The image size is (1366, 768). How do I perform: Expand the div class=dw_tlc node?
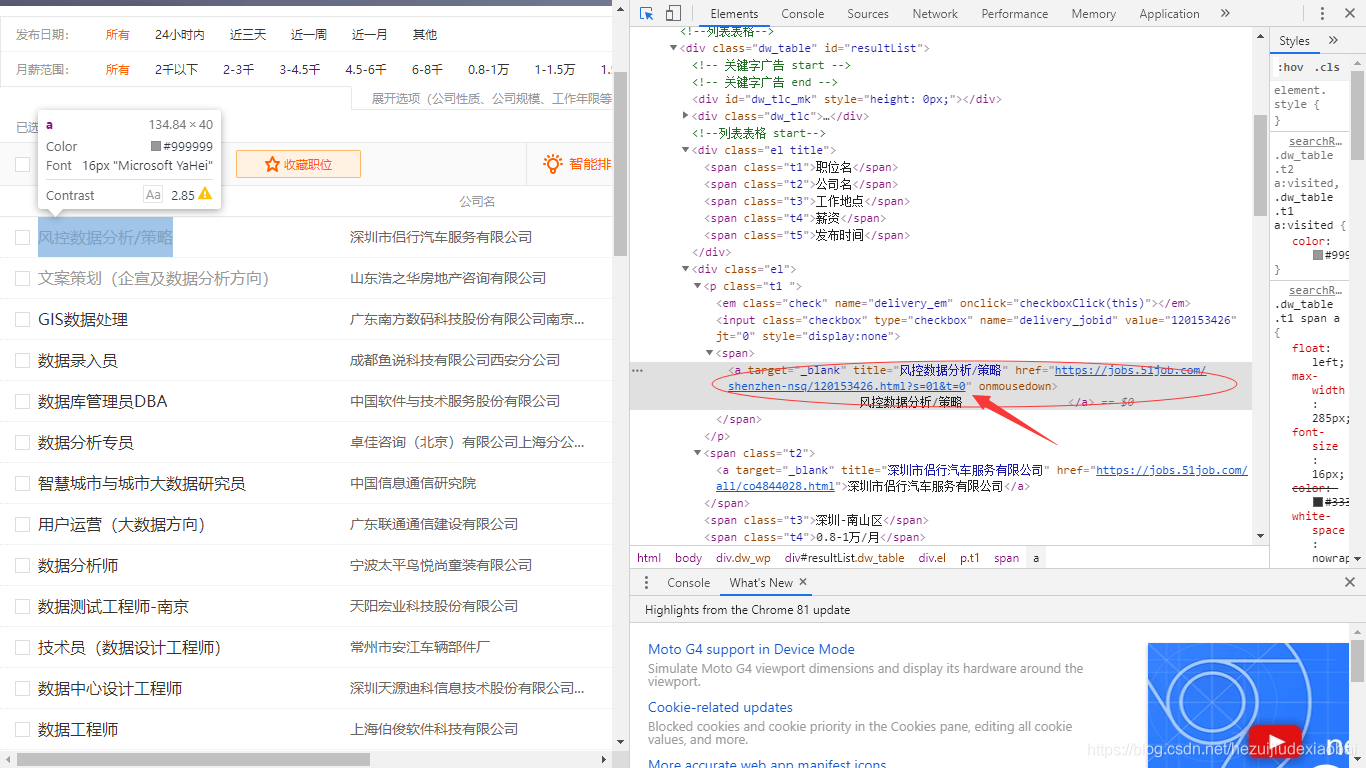pyautogui.click(x=685, y=116)
